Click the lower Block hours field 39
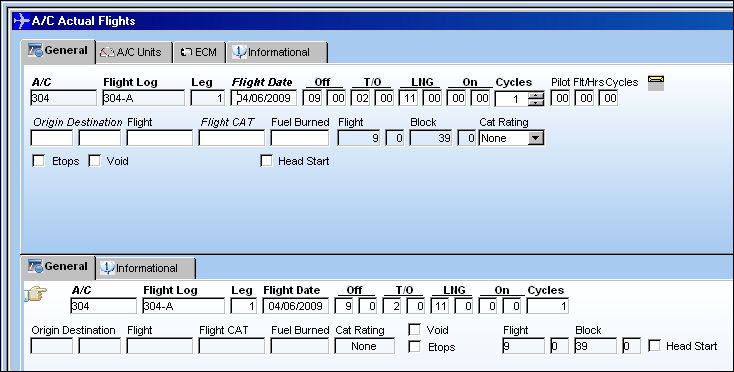This screenshot has height=372, width=734. (595, 346)
